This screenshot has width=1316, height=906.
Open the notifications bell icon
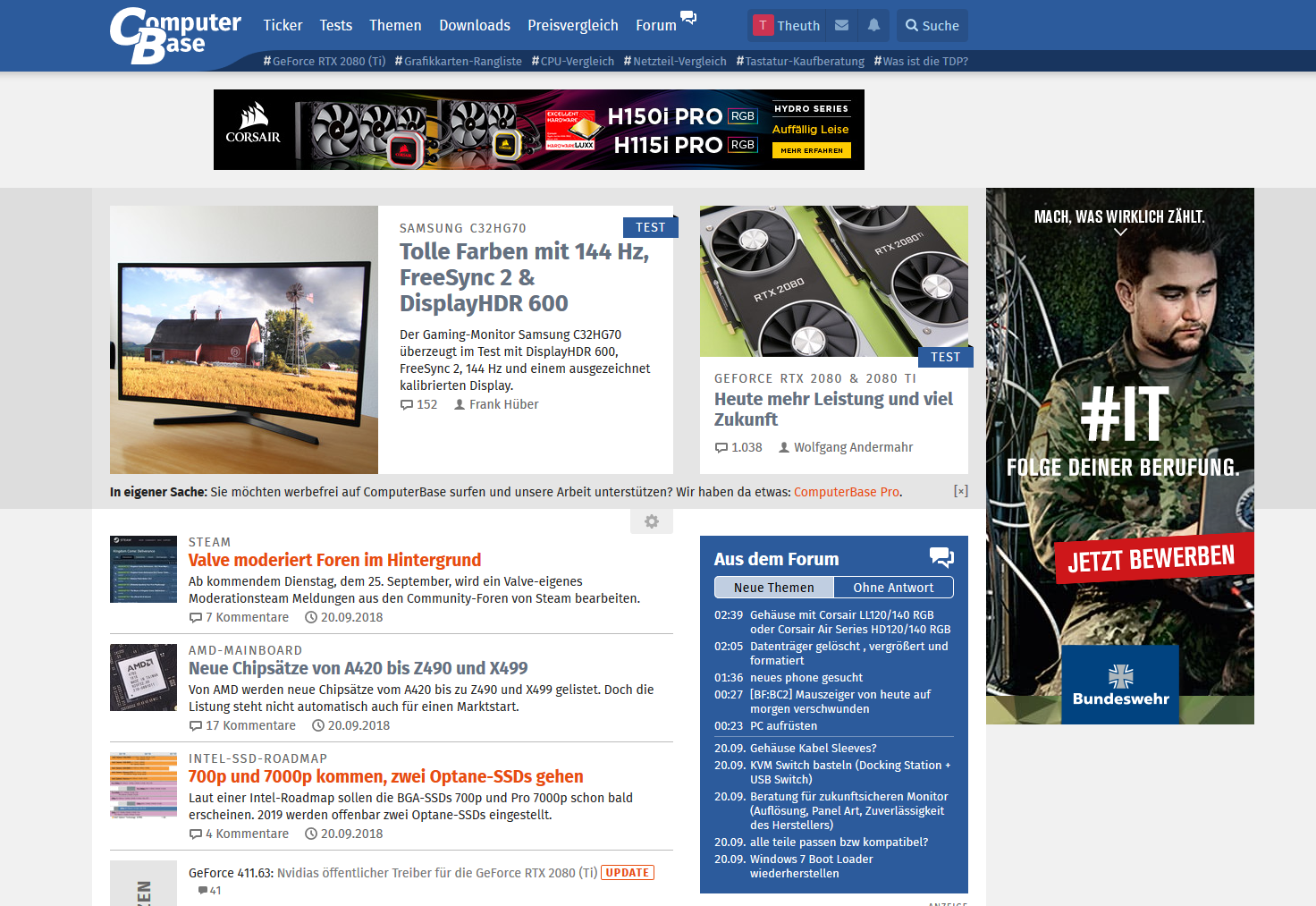click(x=873, y=26)
